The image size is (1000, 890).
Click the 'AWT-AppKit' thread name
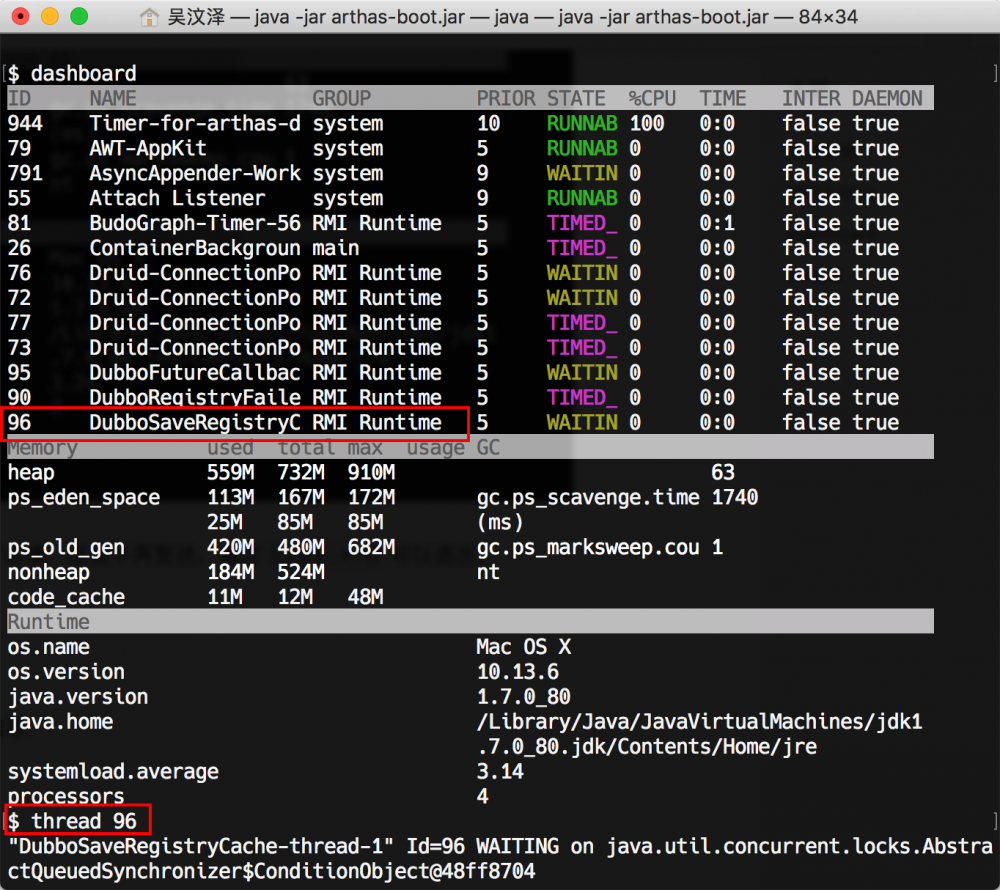coord(148,148)
